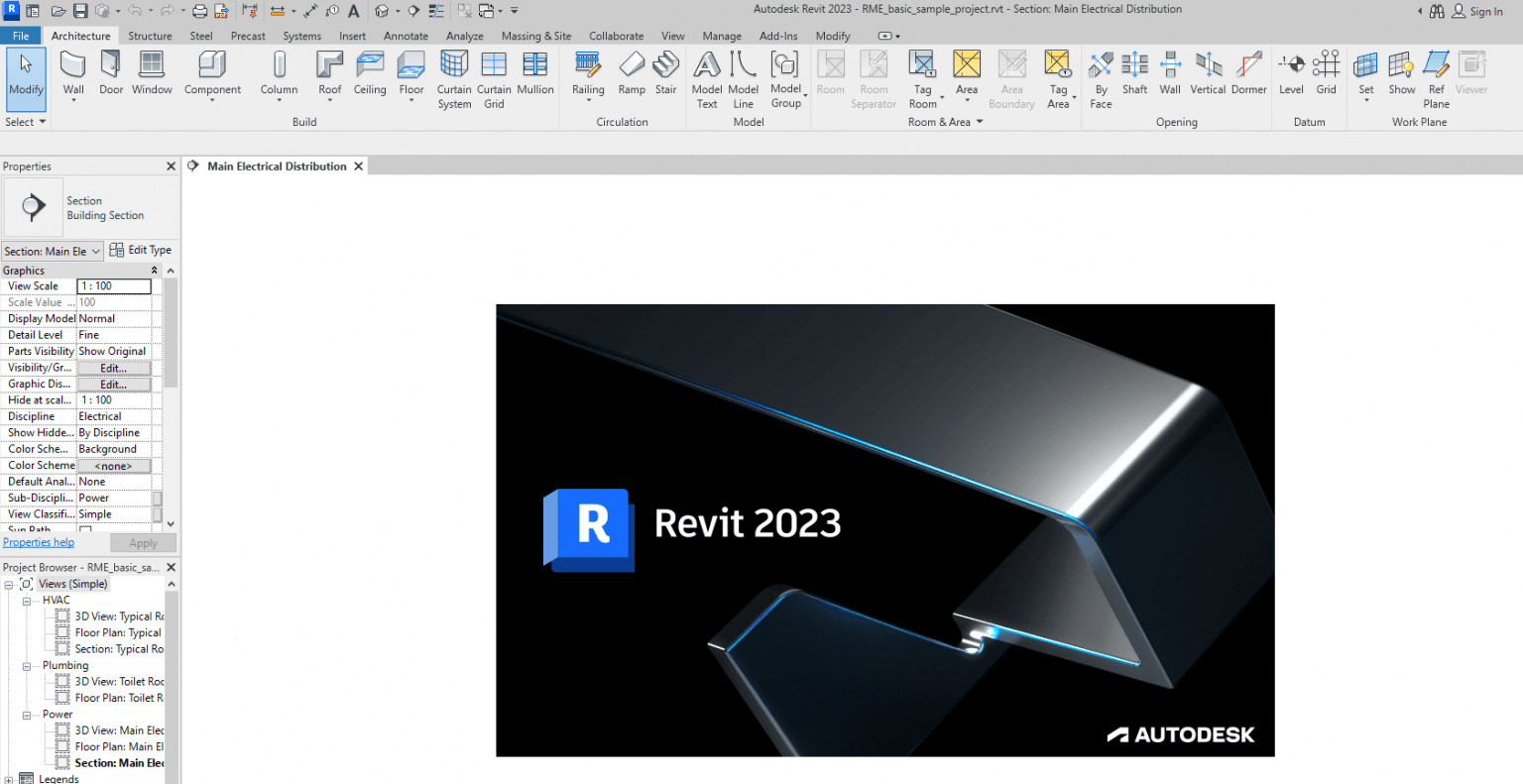
Task: Expand the Legends node in Project Browser
Action: pos(9,779)
